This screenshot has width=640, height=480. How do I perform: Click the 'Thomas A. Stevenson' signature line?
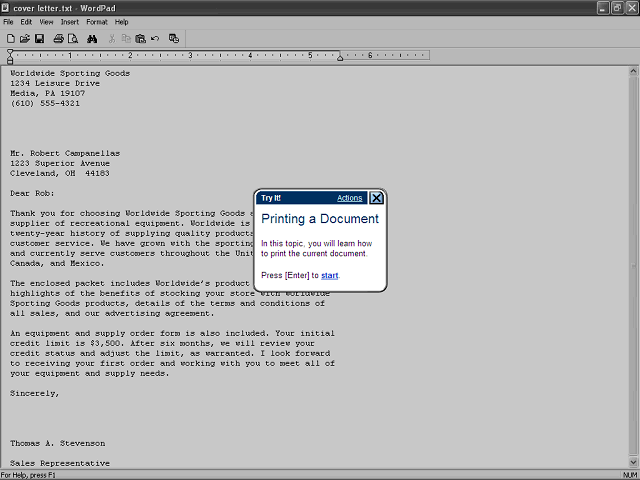pyautogui.click(x=58, y=443)
